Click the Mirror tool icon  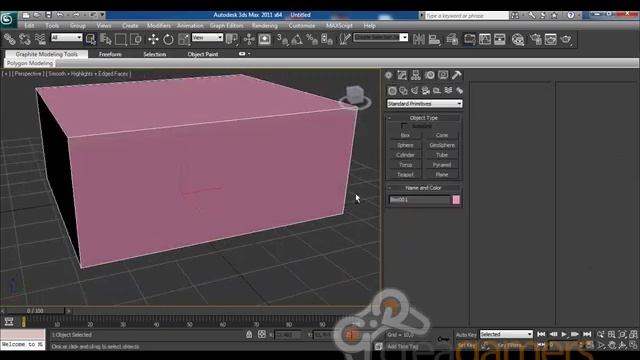[x=419, y=39]
